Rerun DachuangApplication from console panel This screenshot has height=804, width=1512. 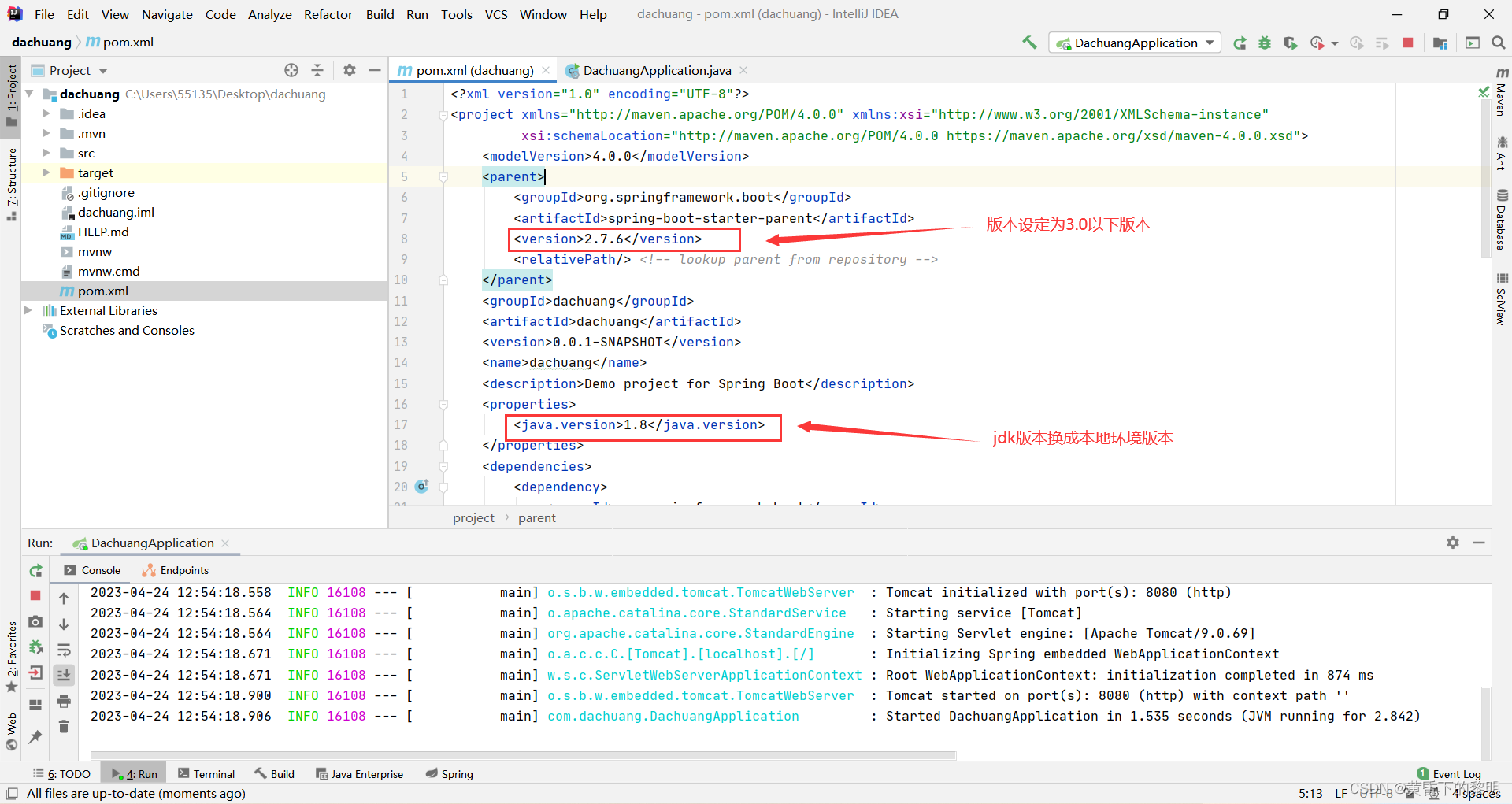[x=35, y=571]
